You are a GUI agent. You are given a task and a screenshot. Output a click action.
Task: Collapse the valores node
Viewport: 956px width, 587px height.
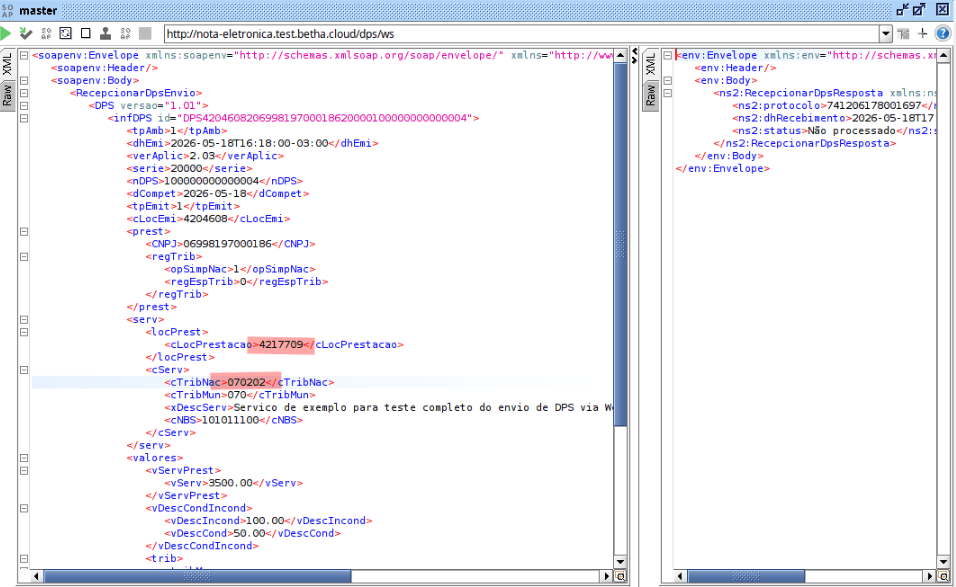[x=24, y=458]
